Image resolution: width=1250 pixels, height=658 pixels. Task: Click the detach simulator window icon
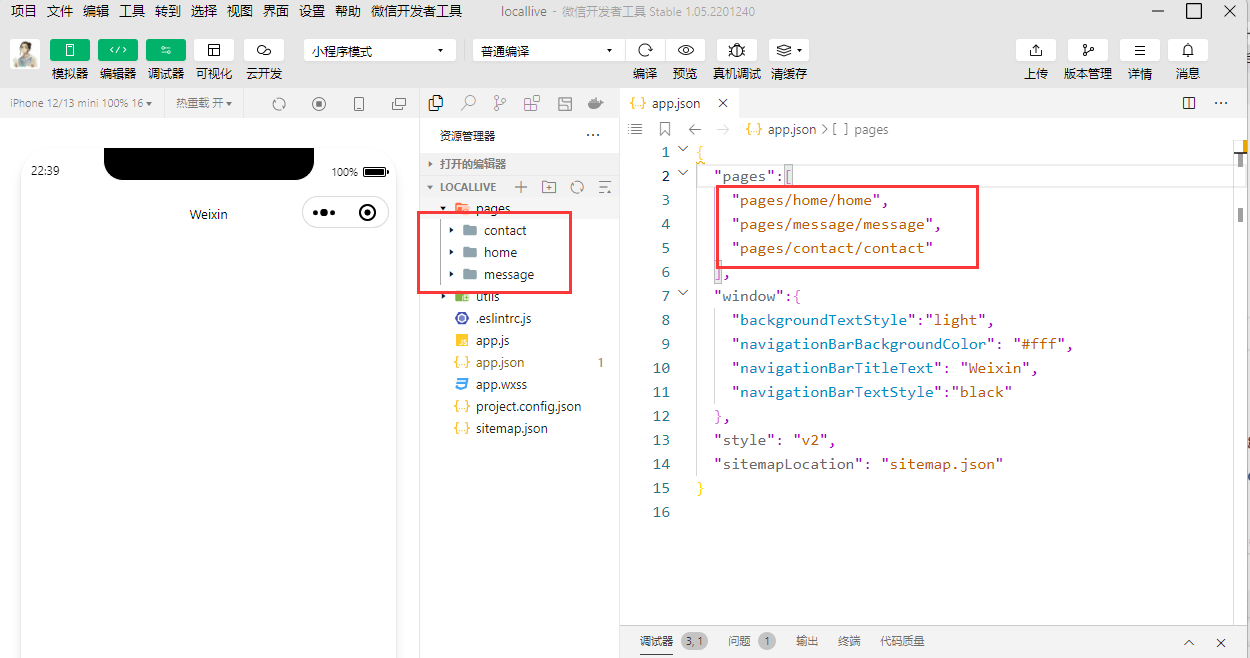point(399,104)
